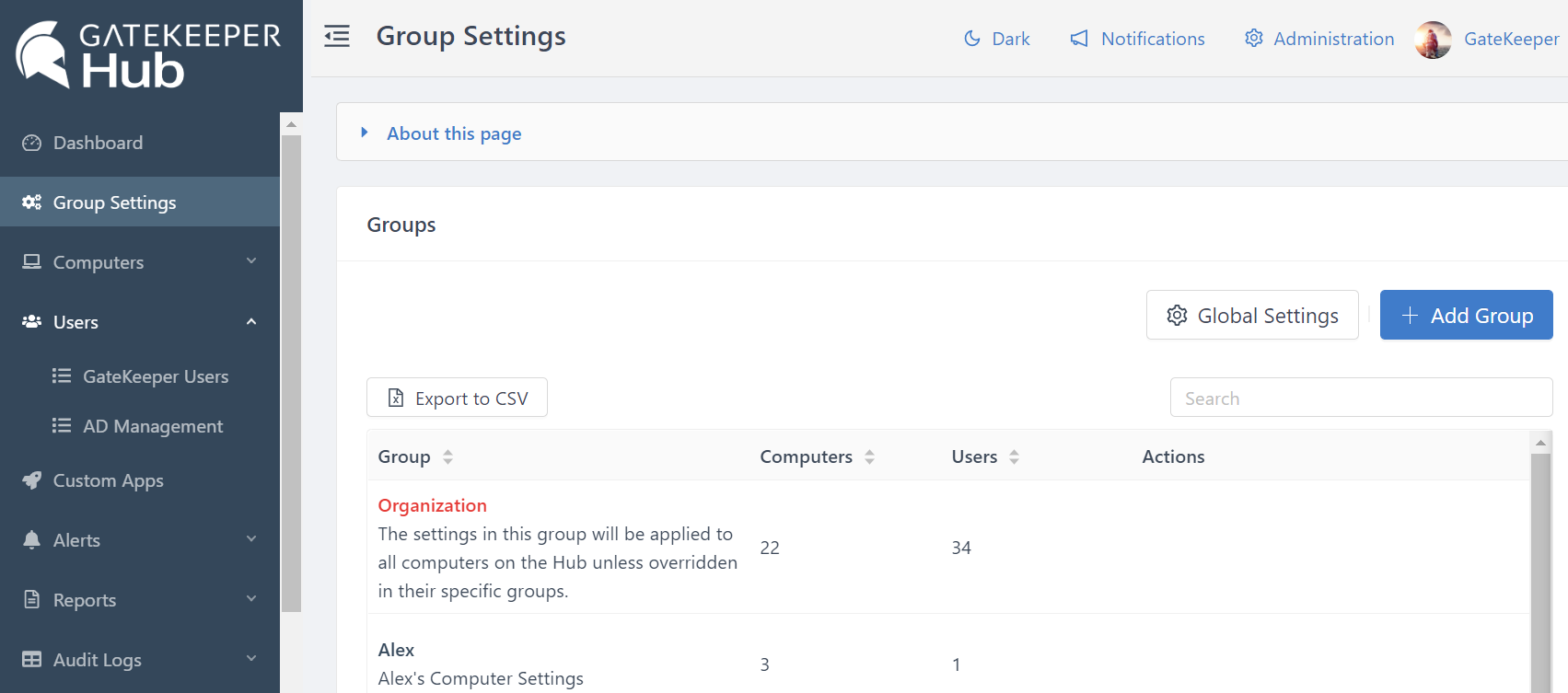
Task: Toggle Dark mode
Action: pyautogui.click(x=997, y=39)
